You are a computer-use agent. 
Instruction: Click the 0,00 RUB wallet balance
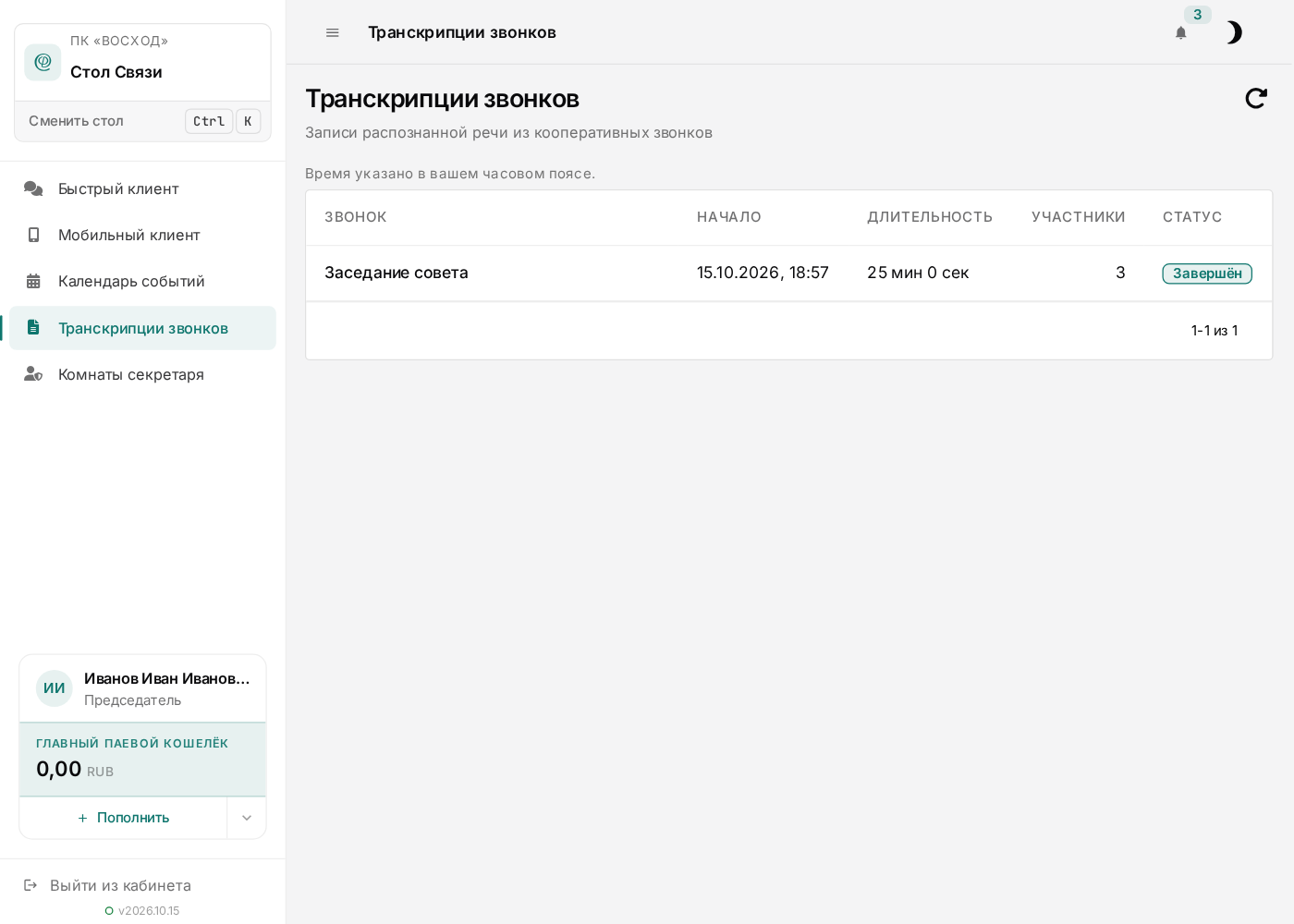point(75,769)
